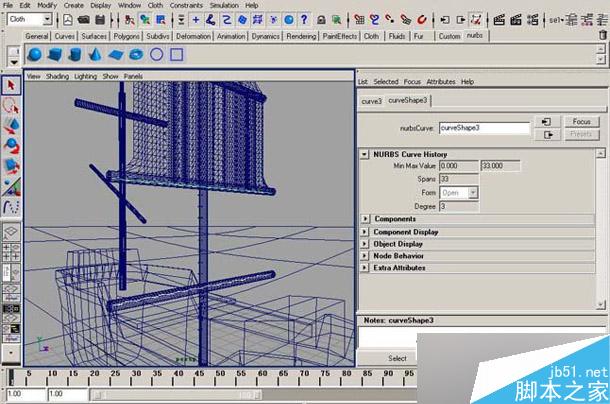
Task: Click the go to input connection button
Action: click(x=547, y=122)
